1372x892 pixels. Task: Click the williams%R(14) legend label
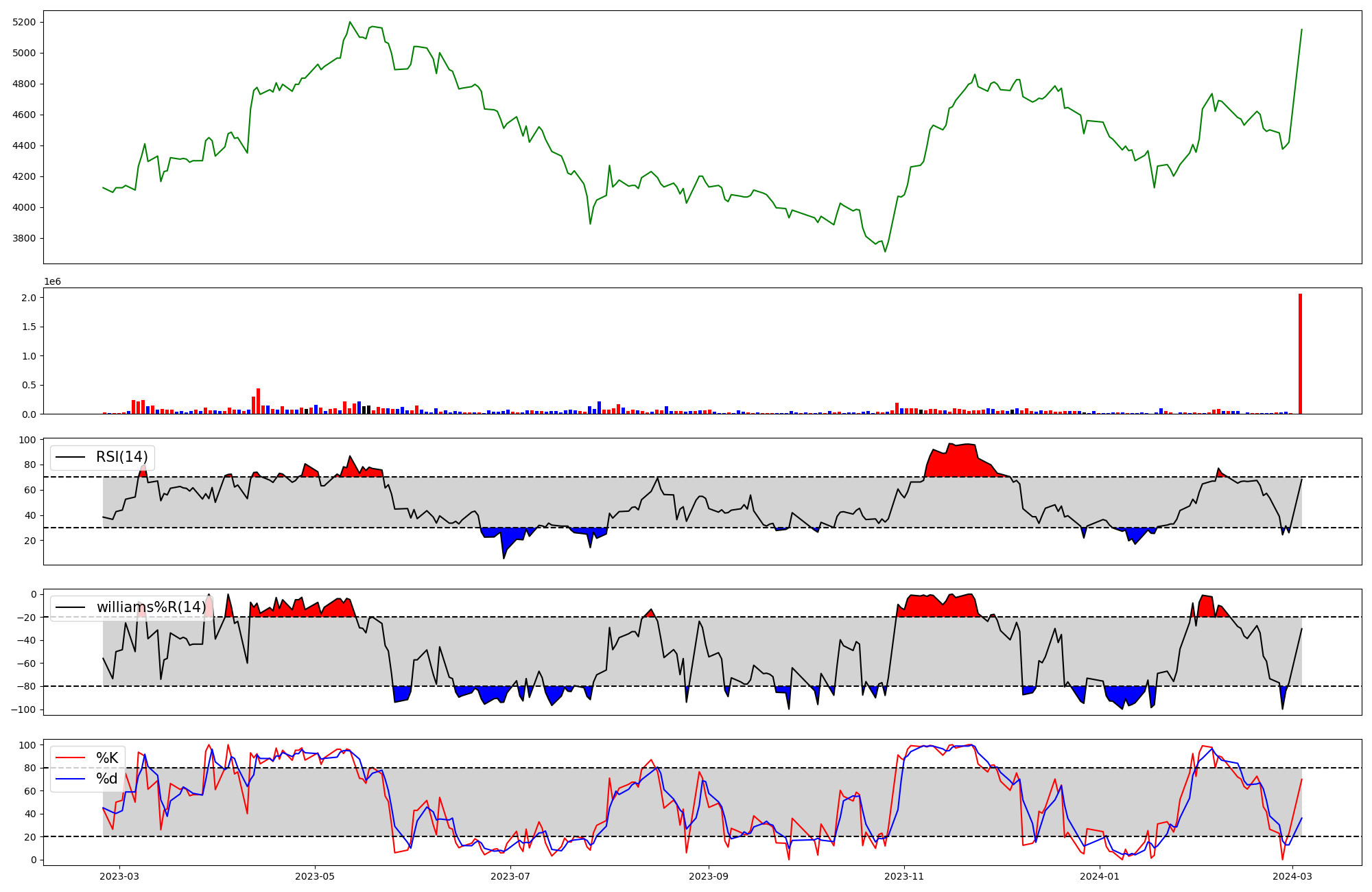tap(151, 607)
